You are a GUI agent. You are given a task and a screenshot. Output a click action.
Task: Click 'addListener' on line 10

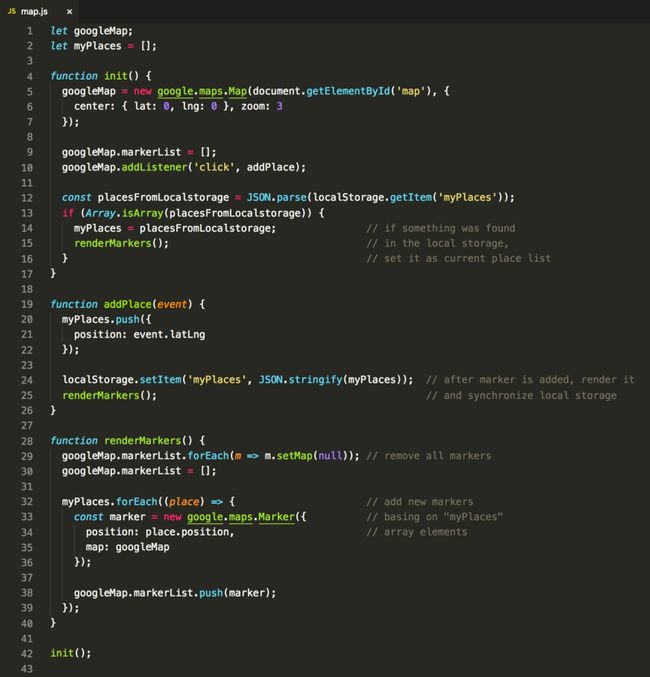154,168
